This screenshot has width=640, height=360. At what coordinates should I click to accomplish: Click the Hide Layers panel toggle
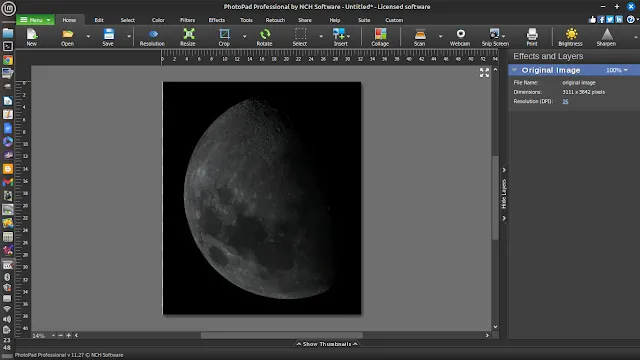[x=504, y=194]
